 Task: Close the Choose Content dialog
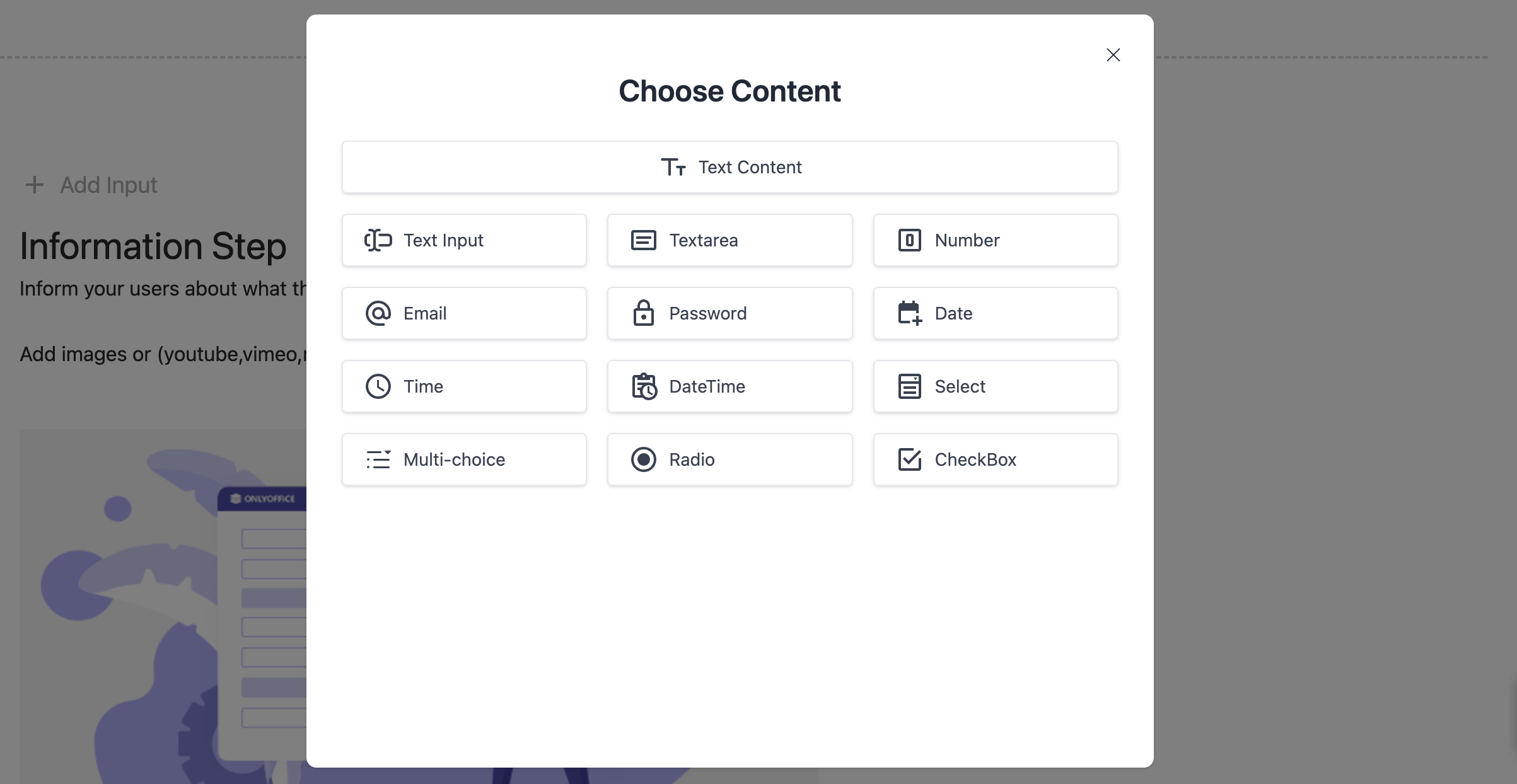pos(1113,53)
